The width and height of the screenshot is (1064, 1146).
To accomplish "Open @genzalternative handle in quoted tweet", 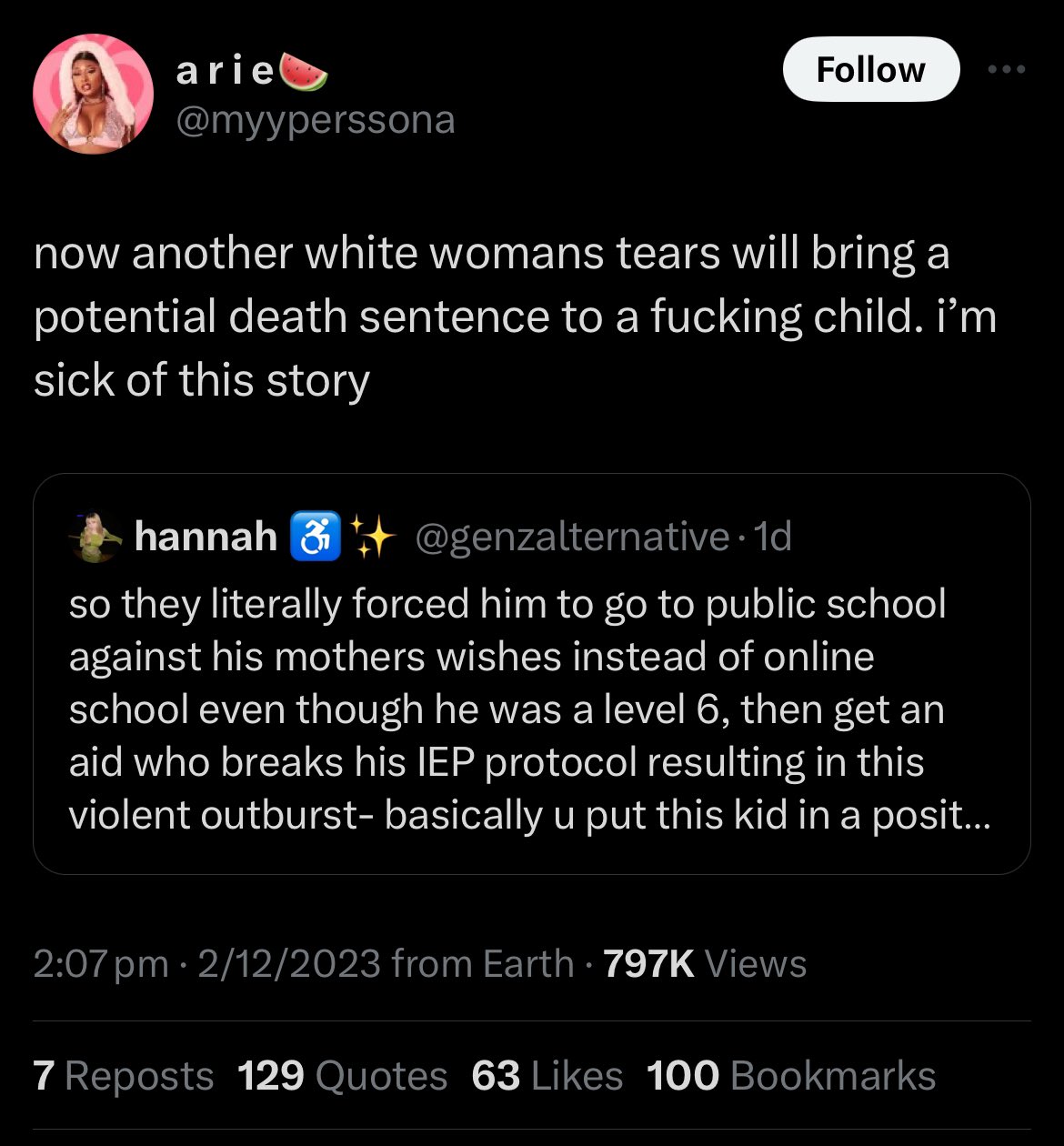I will pos(572,537).
